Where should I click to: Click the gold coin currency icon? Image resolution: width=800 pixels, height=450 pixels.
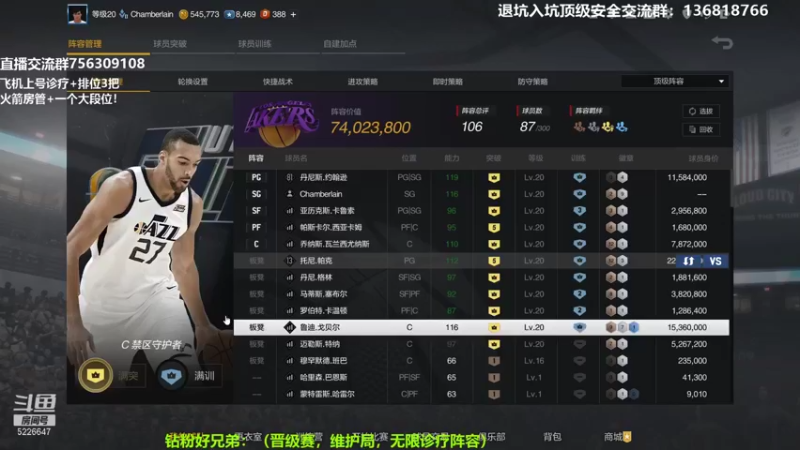(x=183, y=14)
